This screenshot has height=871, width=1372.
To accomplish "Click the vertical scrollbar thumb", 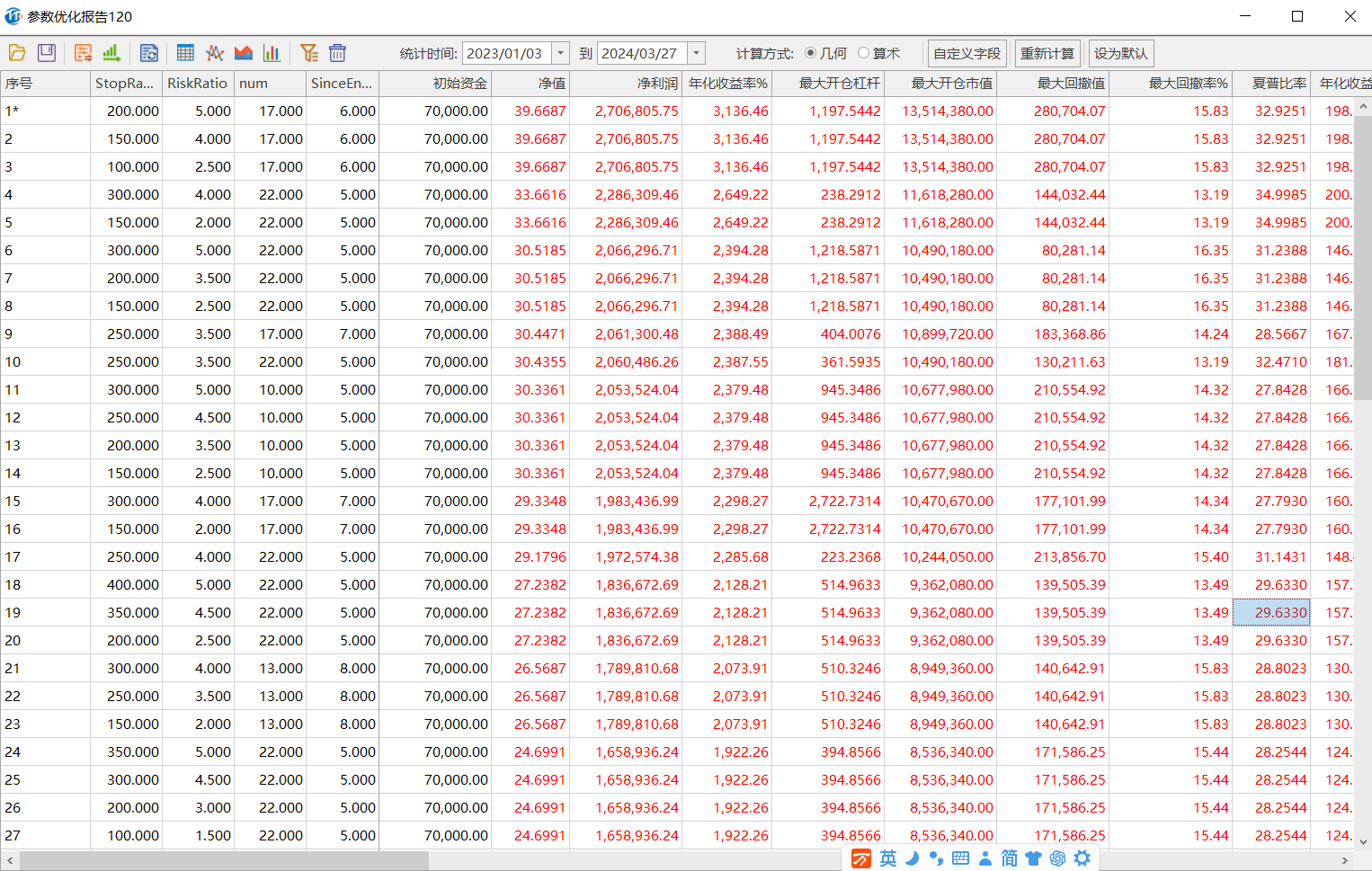I will tap(1363, 257).
